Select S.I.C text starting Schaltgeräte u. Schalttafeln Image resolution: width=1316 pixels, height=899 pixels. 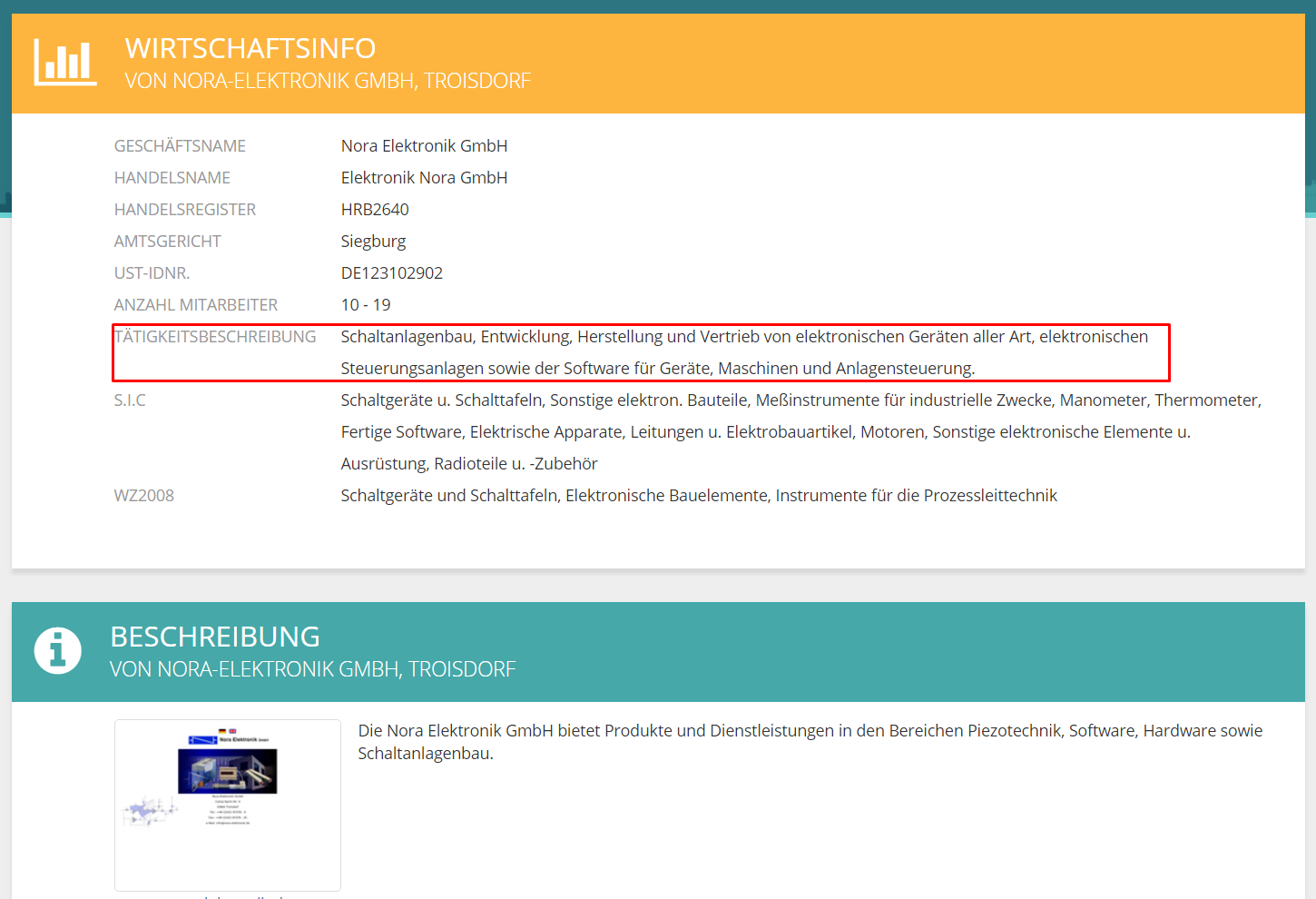pyautogui.click(x=801, y=432)
